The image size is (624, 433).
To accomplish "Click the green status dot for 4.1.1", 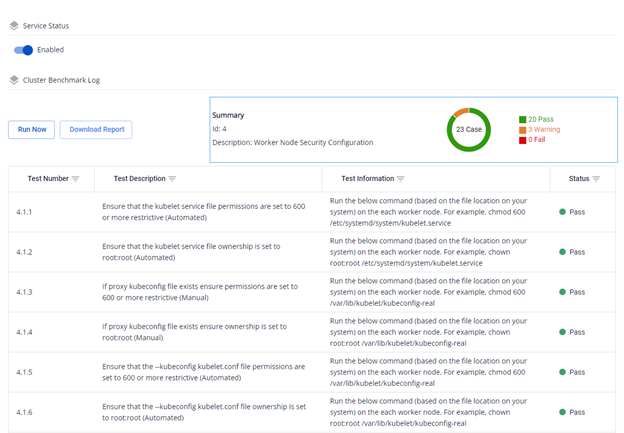I will pos(563,212).
